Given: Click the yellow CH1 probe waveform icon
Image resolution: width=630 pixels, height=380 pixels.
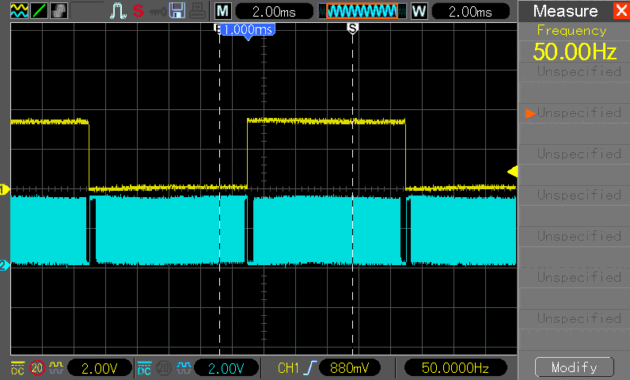Looking at the screenshot, I should tap(56, 367).
